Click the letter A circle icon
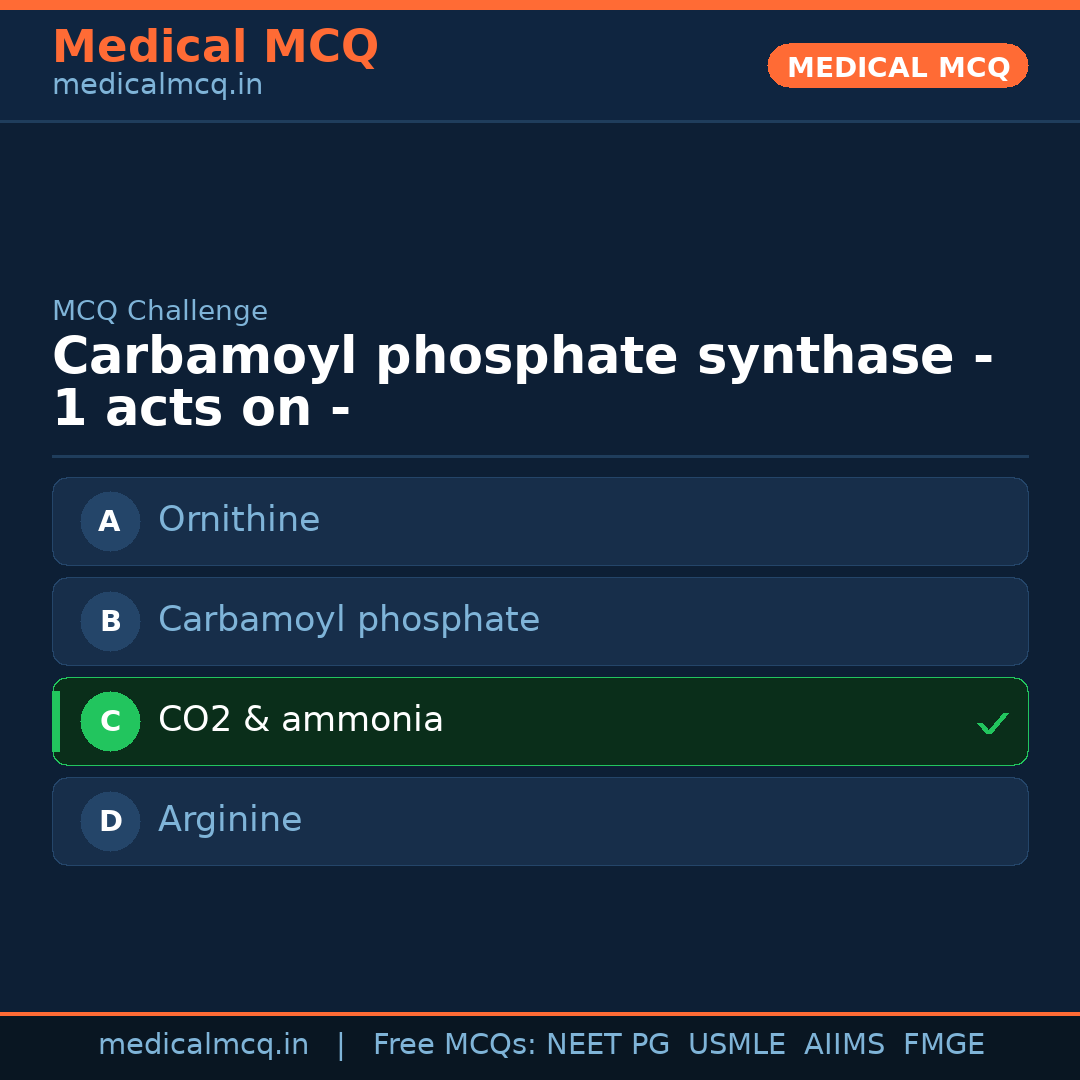The height and width of the screenshot is (1080, 1080). (110, 521)
